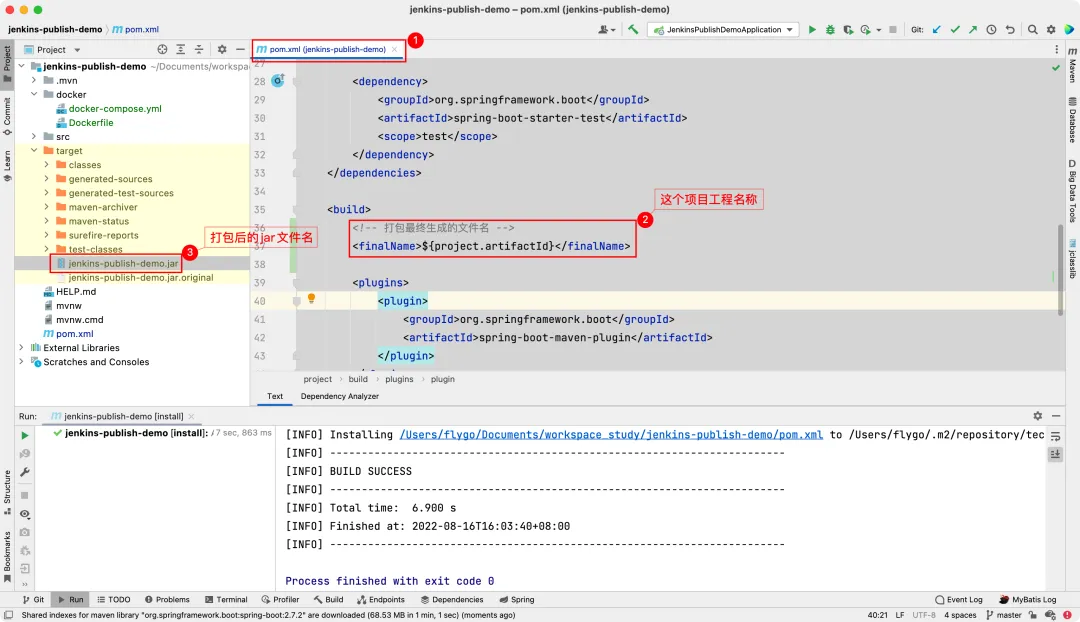This screenshot has width=1080, height=622.
Task: Click the Git Push green arrow
Action: tap(973, 30)
